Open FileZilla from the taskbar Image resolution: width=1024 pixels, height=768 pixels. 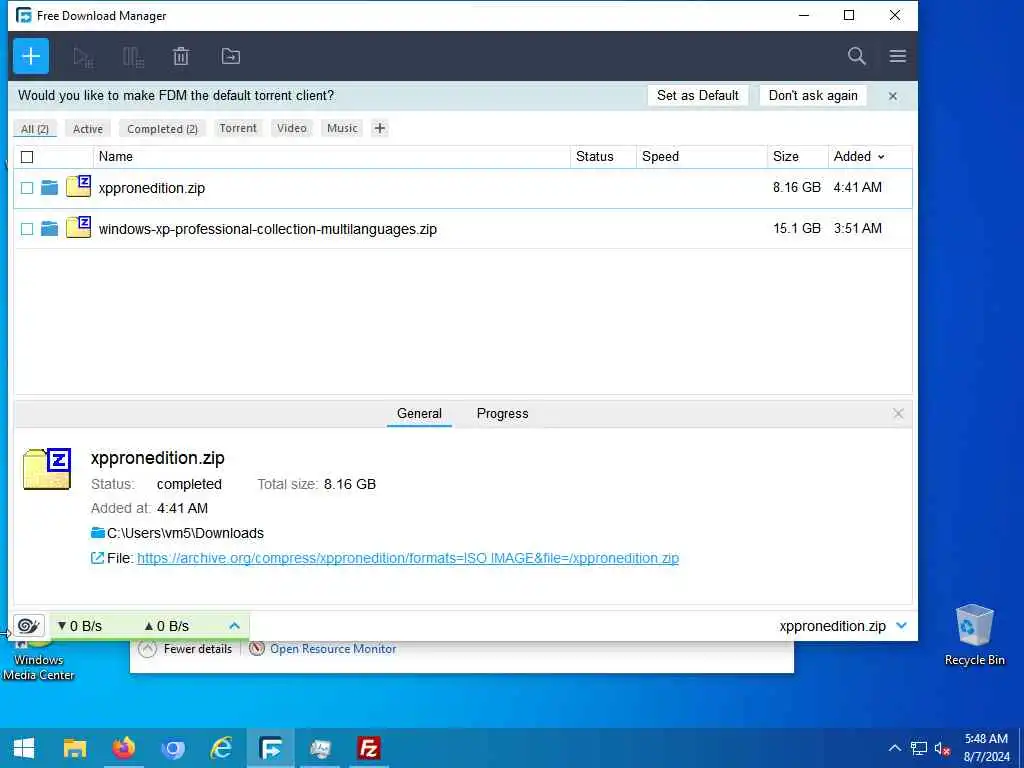(x=369, y=748)
